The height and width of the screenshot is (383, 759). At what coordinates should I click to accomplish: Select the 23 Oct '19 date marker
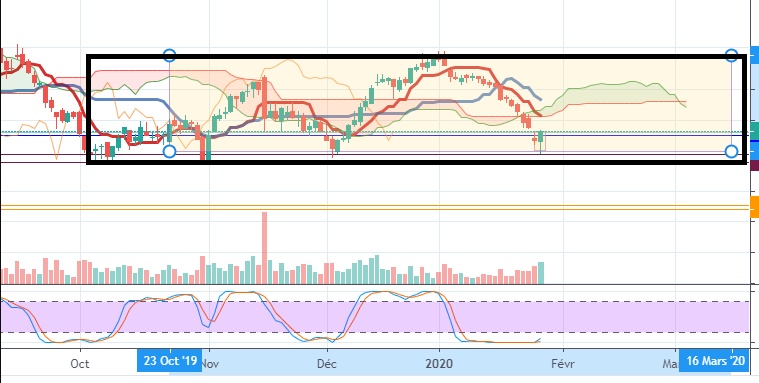[169, 361]
